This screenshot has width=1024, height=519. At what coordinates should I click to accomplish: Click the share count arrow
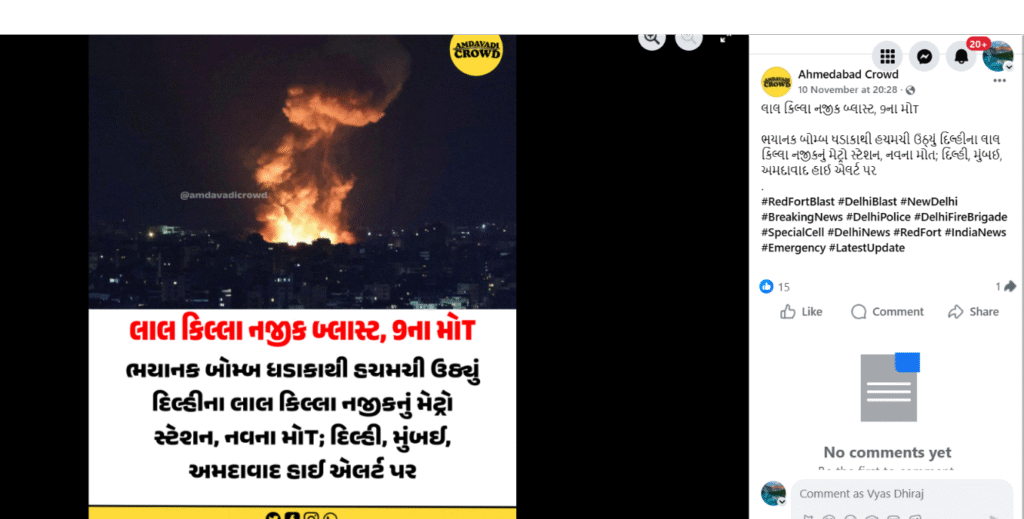point(1005,287)
